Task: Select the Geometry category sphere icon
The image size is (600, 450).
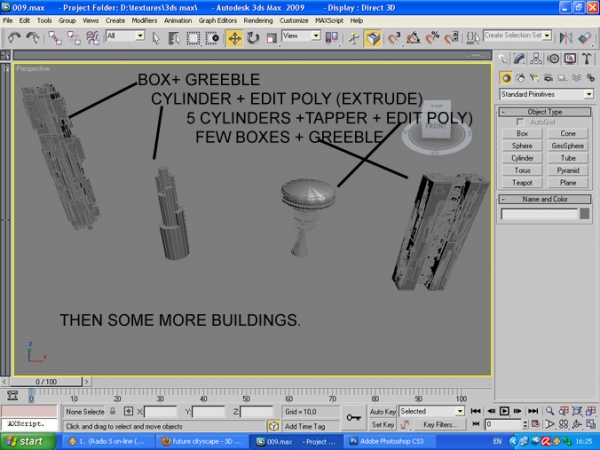Action: [x=506, y=78]
